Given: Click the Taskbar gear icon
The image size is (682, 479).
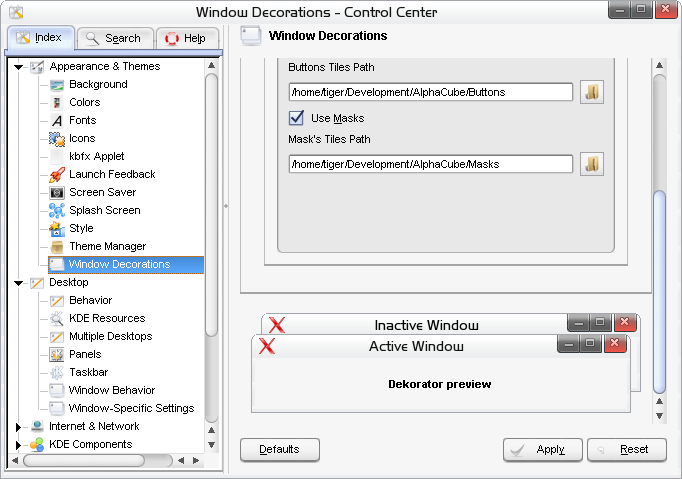Looking at the screenshot, I should coord(57,372).
